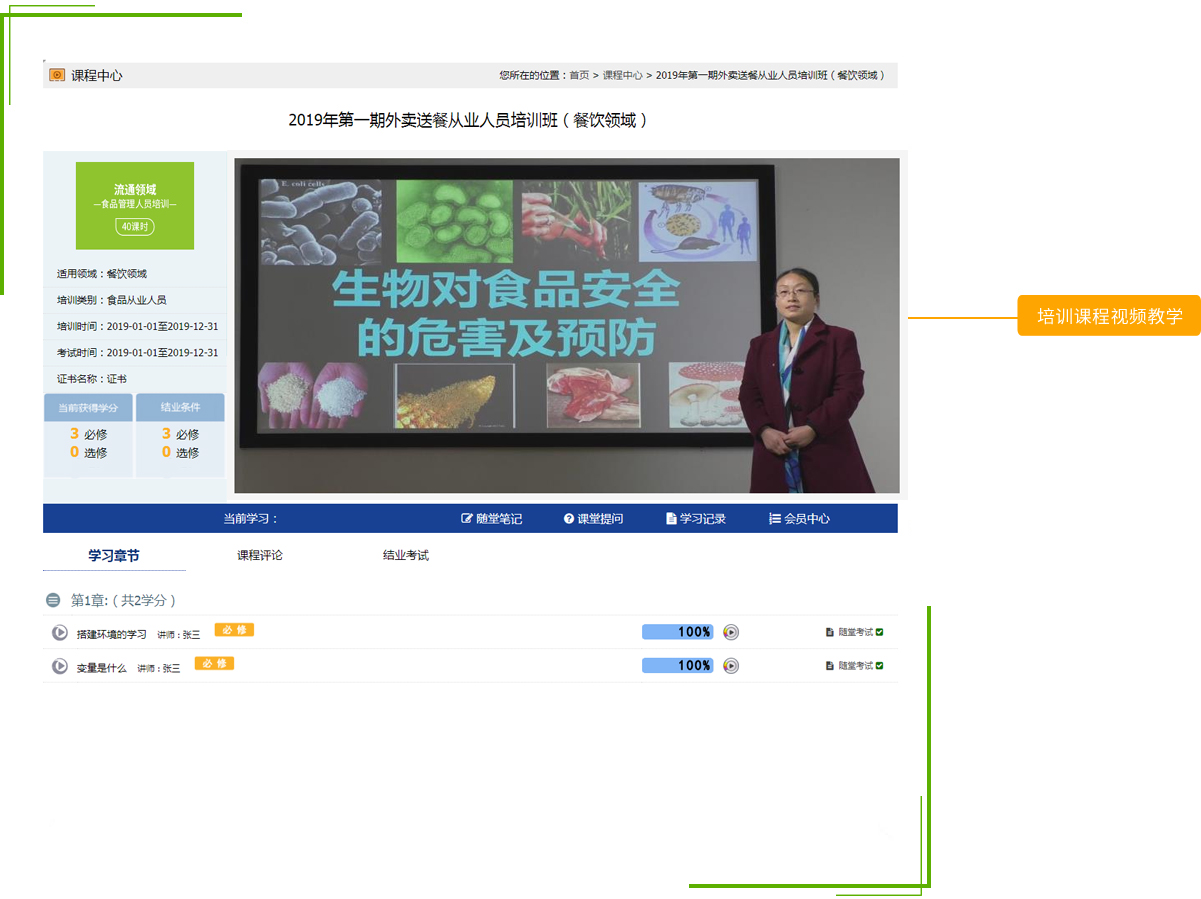Click 当前获得学分 panel header

tap(88, 407)
